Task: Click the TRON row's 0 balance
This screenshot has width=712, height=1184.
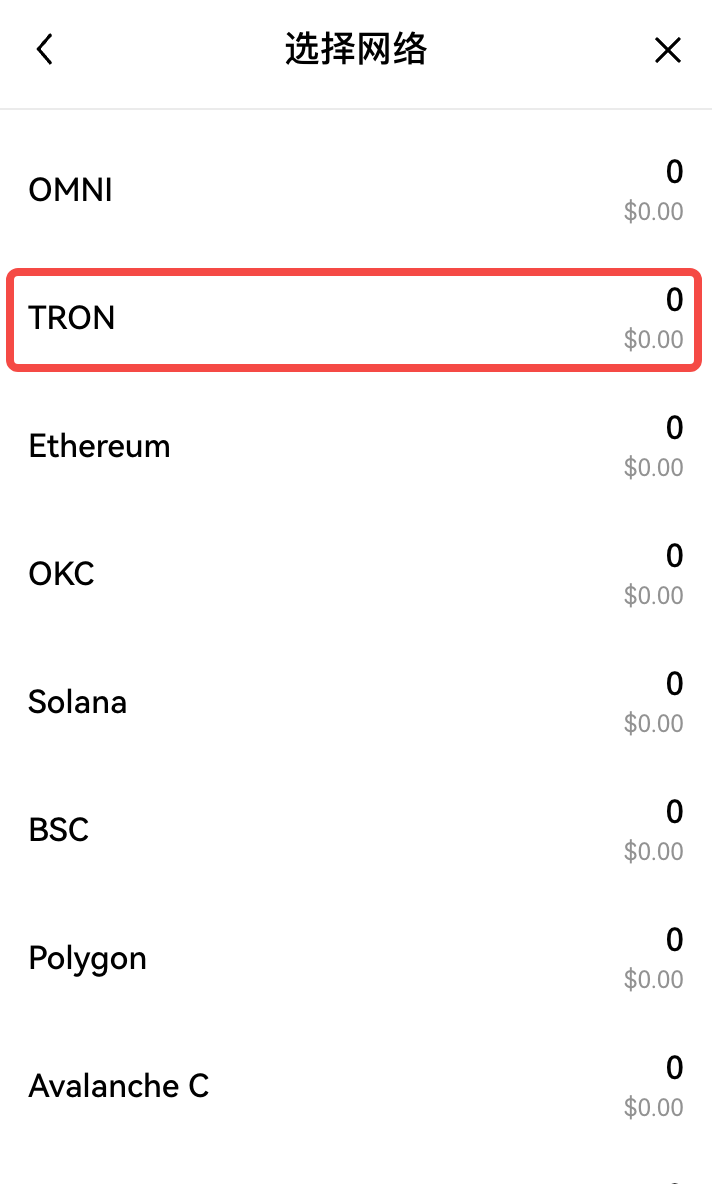Action: click(x=674, y=300)
